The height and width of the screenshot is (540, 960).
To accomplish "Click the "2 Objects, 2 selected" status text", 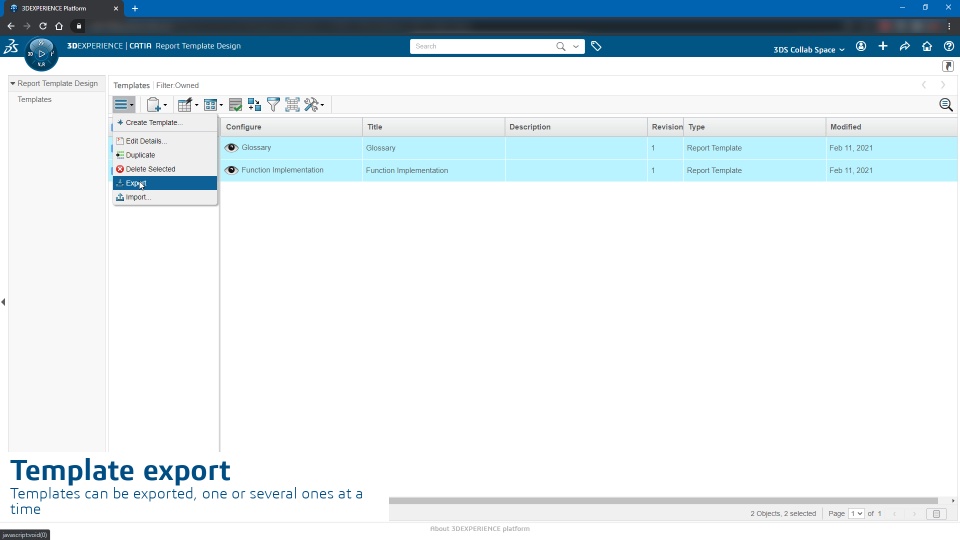I will (x=783, y=514).
